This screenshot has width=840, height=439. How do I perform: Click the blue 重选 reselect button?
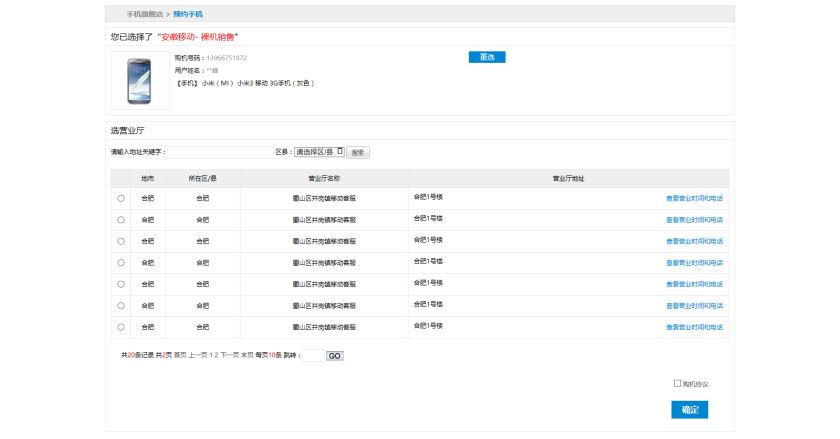pyautogui.click(x=487, y=57)
